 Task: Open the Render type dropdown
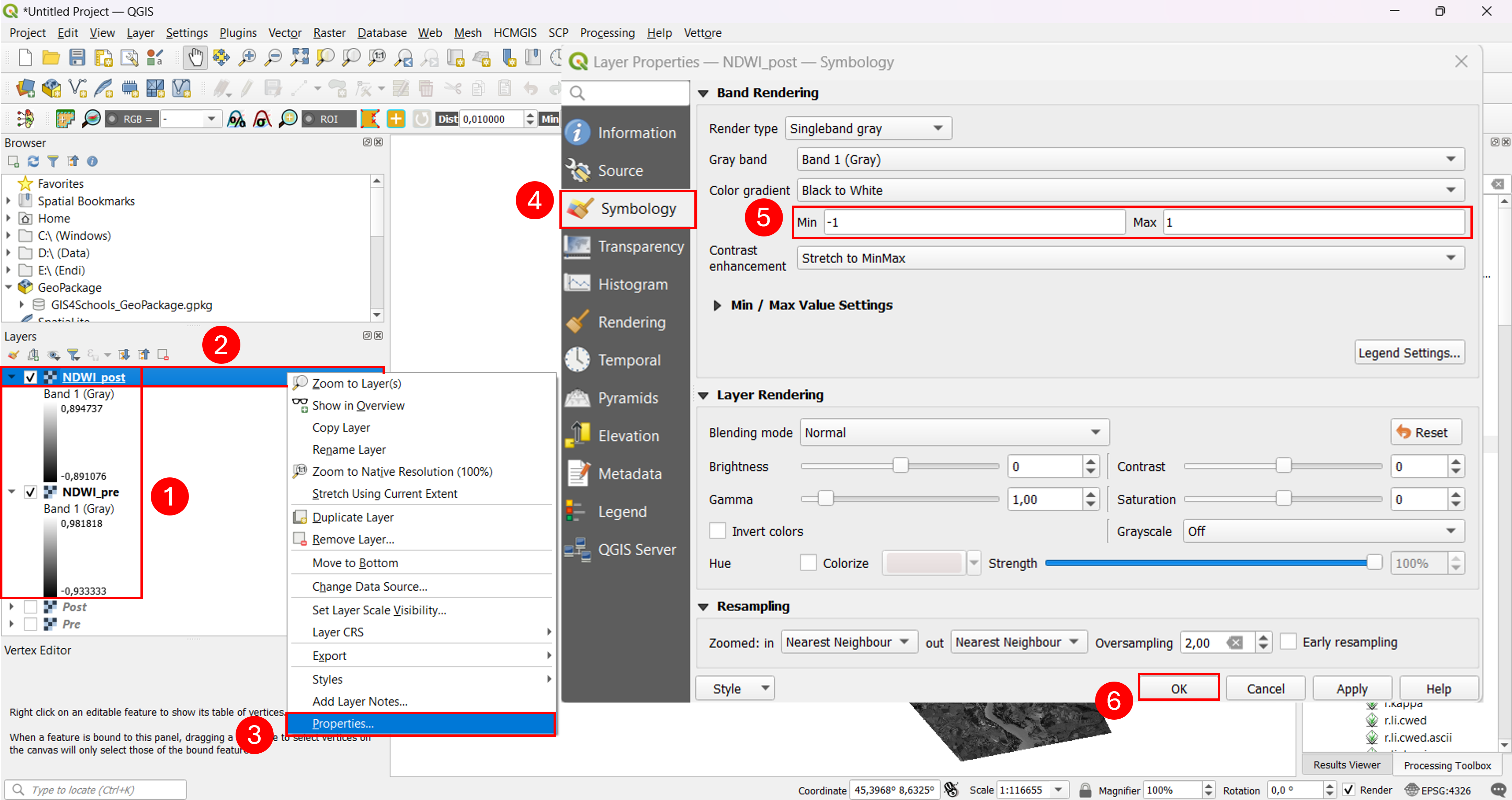[867, 128]
